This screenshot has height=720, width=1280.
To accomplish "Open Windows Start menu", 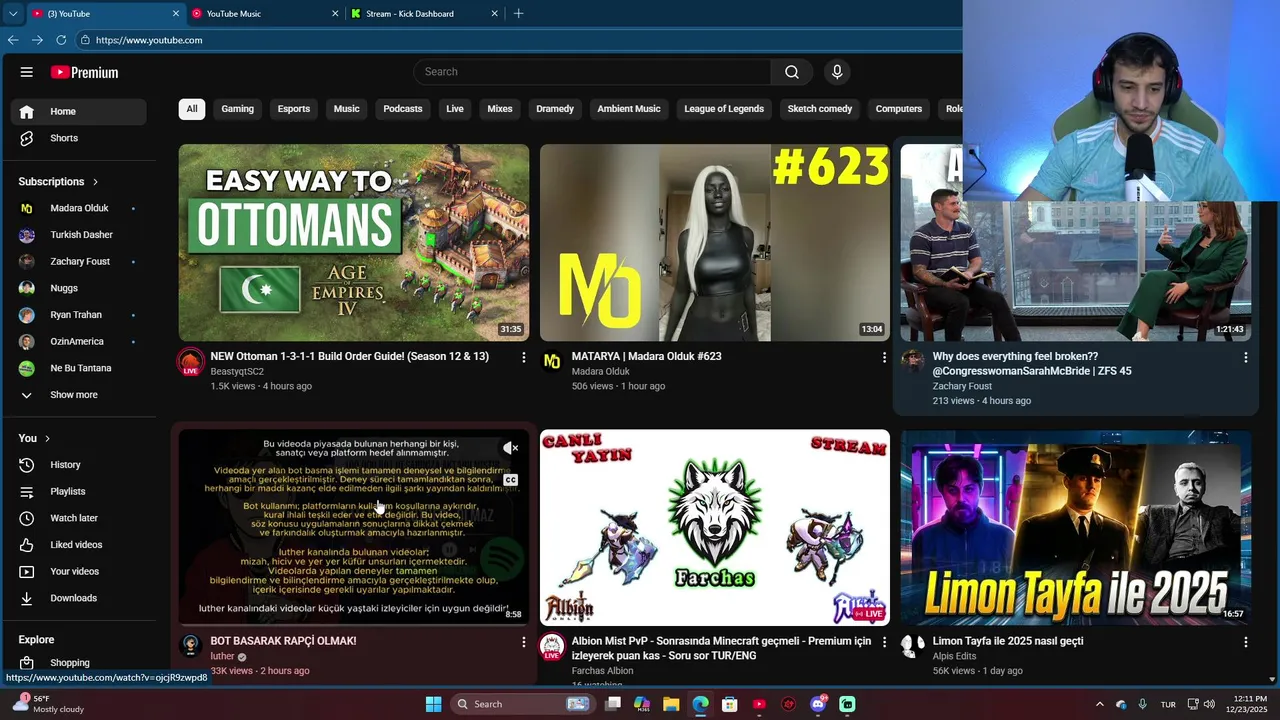I will (x=433, y=704).
